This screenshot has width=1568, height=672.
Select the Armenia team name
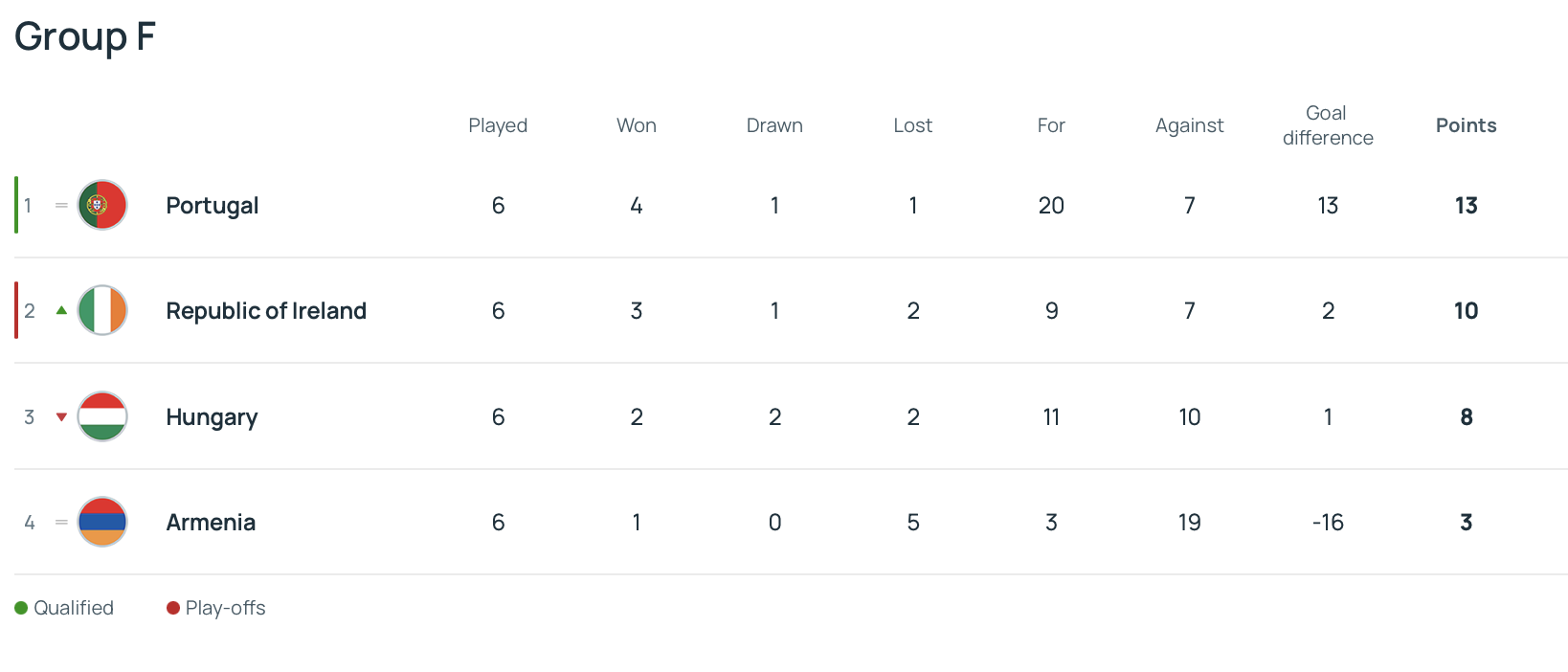211,523
